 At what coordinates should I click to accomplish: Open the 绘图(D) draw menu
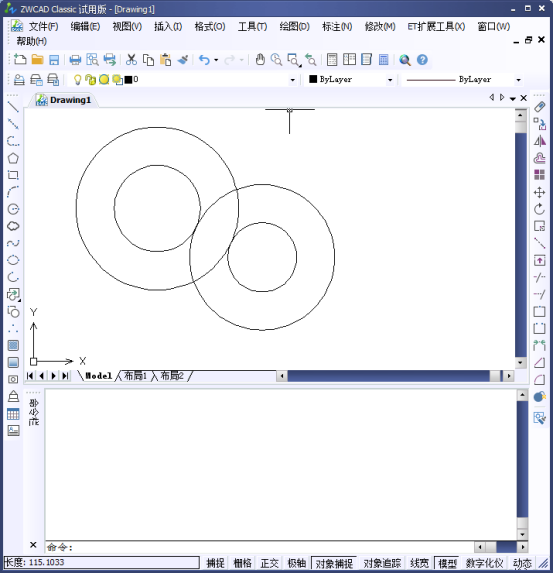click(x=295, y=26)
